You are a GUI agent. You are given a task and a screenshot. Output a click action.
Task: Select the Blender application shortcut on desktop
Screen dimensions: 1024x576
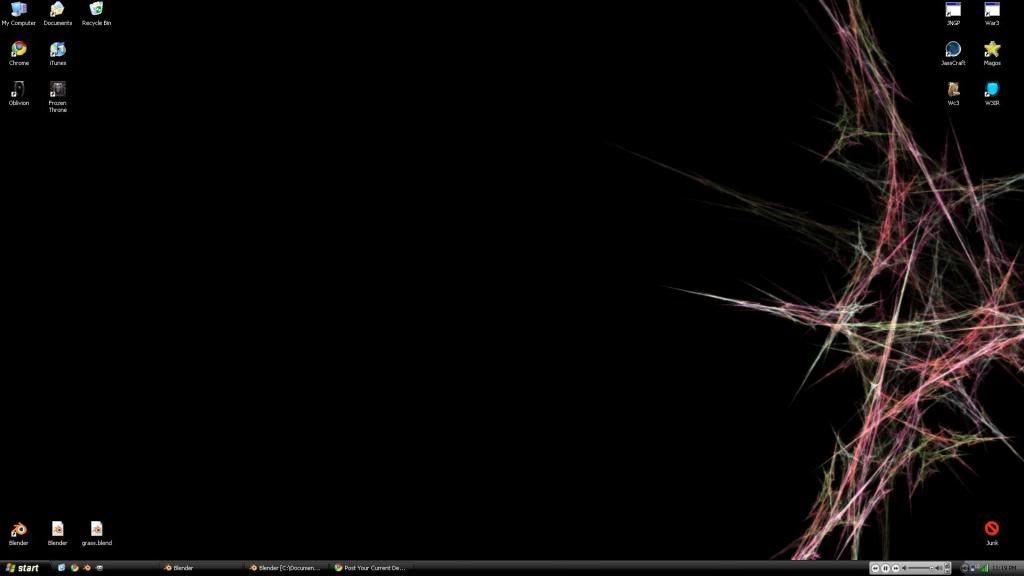click(x=18, y=534)
